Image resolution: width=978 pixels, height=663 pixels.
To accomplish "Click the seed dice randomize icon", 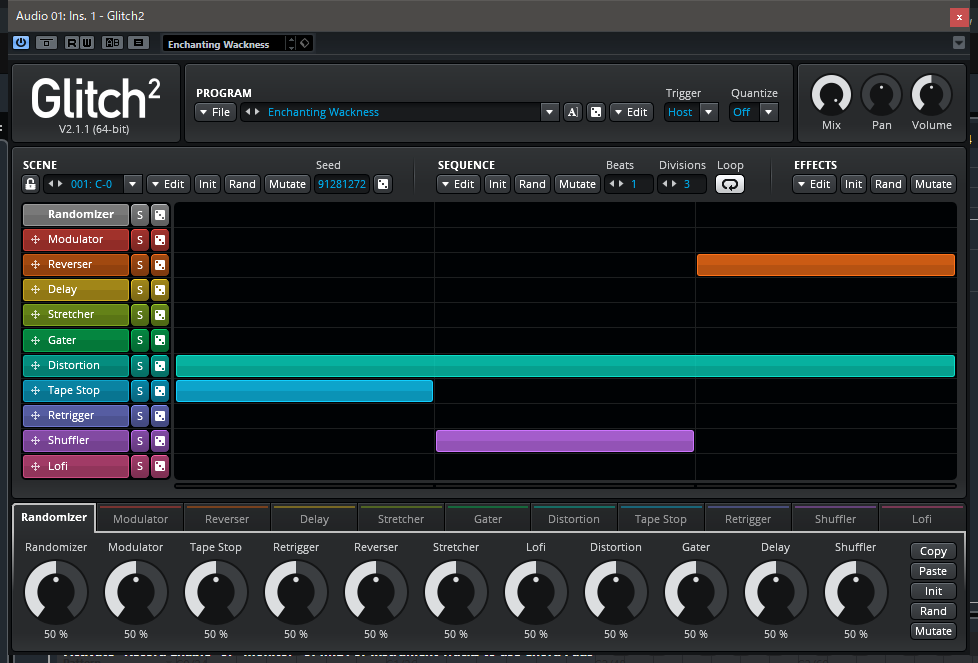I will (383, 184).
